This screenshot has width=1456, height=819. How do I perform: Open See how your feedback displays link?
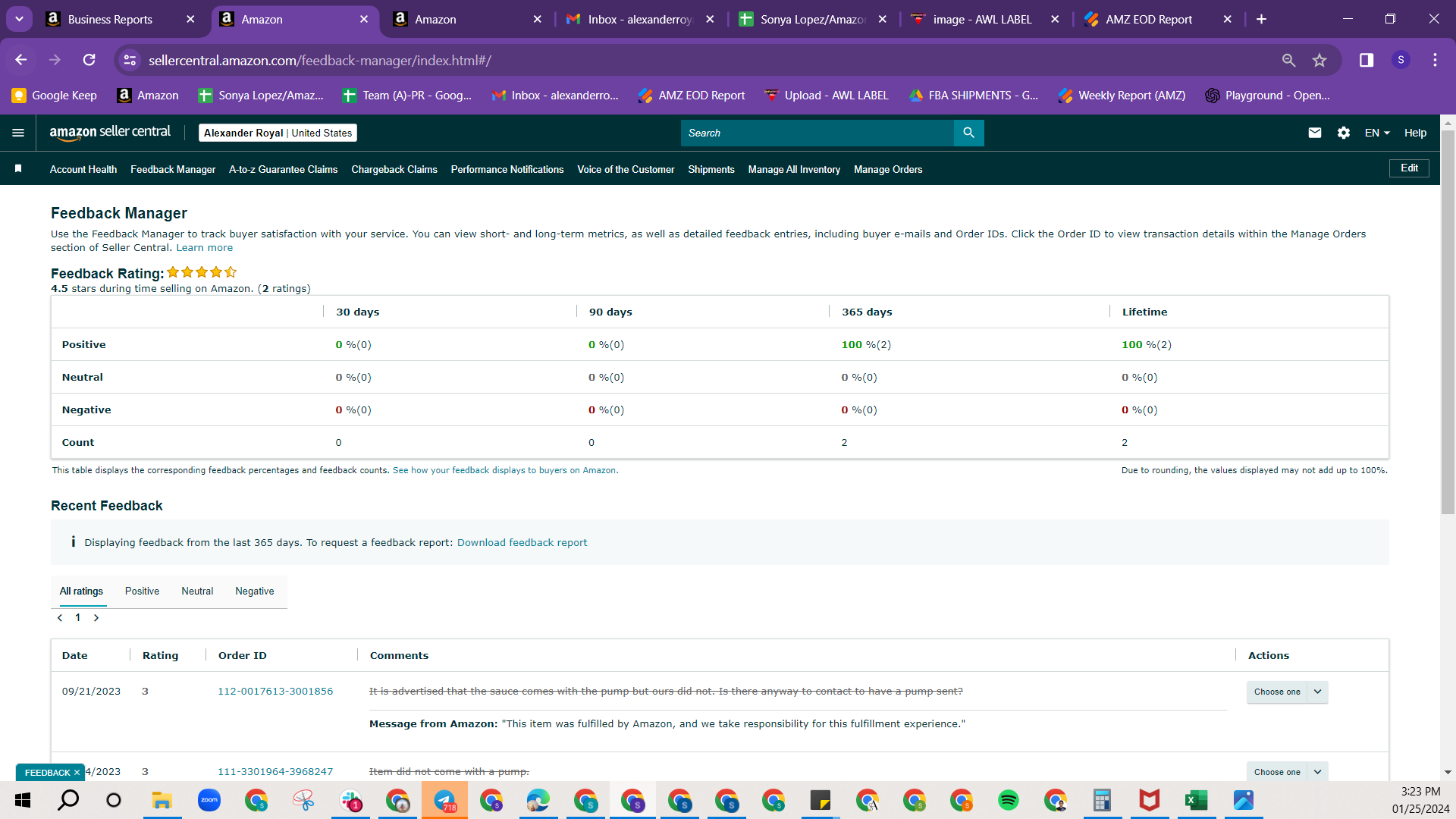click(x=505, y=470)
